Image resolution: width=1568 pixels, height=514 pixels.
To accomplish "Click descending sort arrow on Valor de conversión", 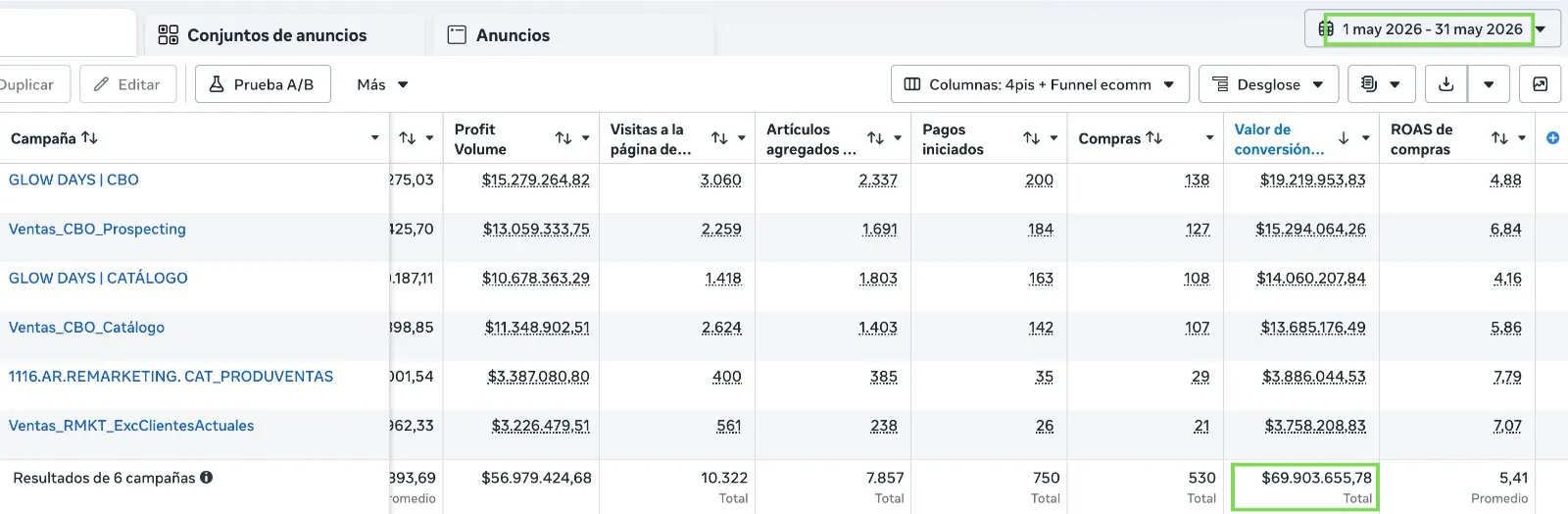I will coord(1343,138).
